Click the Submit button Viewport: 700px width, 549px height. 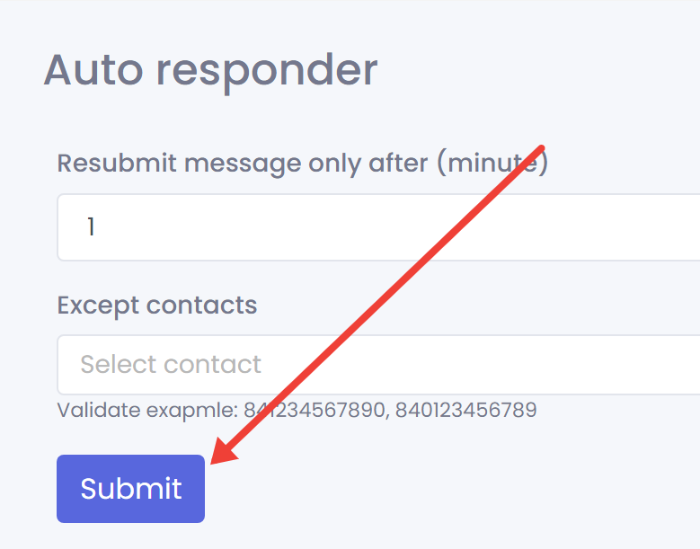point(131,489)
